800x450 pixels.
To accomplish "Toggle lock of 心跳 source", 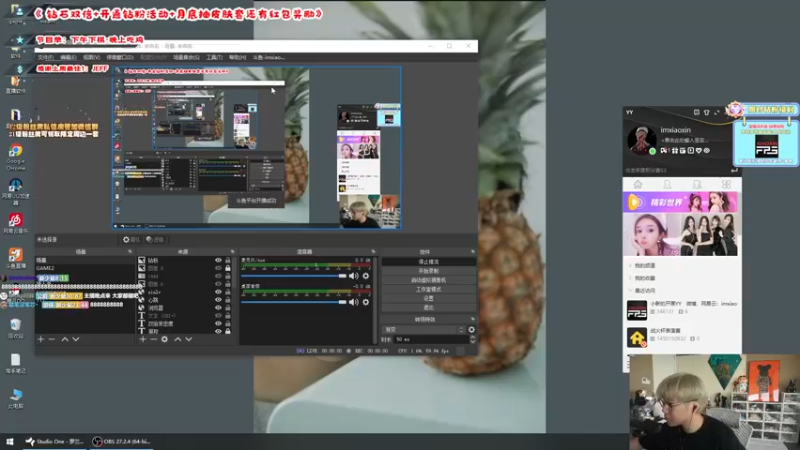I will (228, 300).
